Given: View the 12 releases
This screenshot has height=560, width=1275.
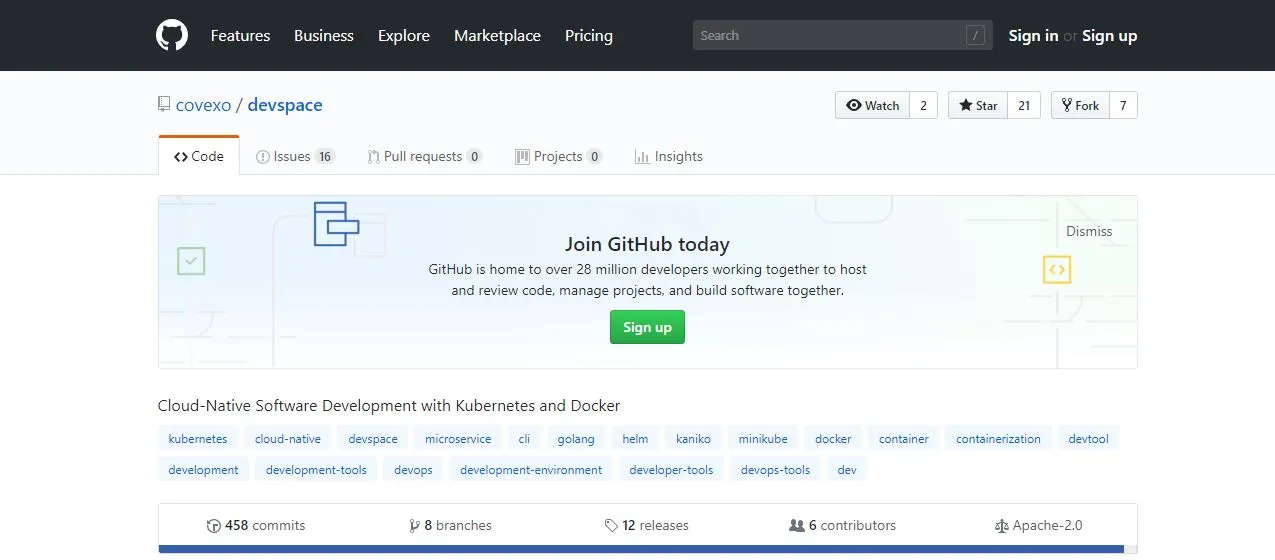Looking at the screenshot, I should pyautogui.click(x=646, y=526).
